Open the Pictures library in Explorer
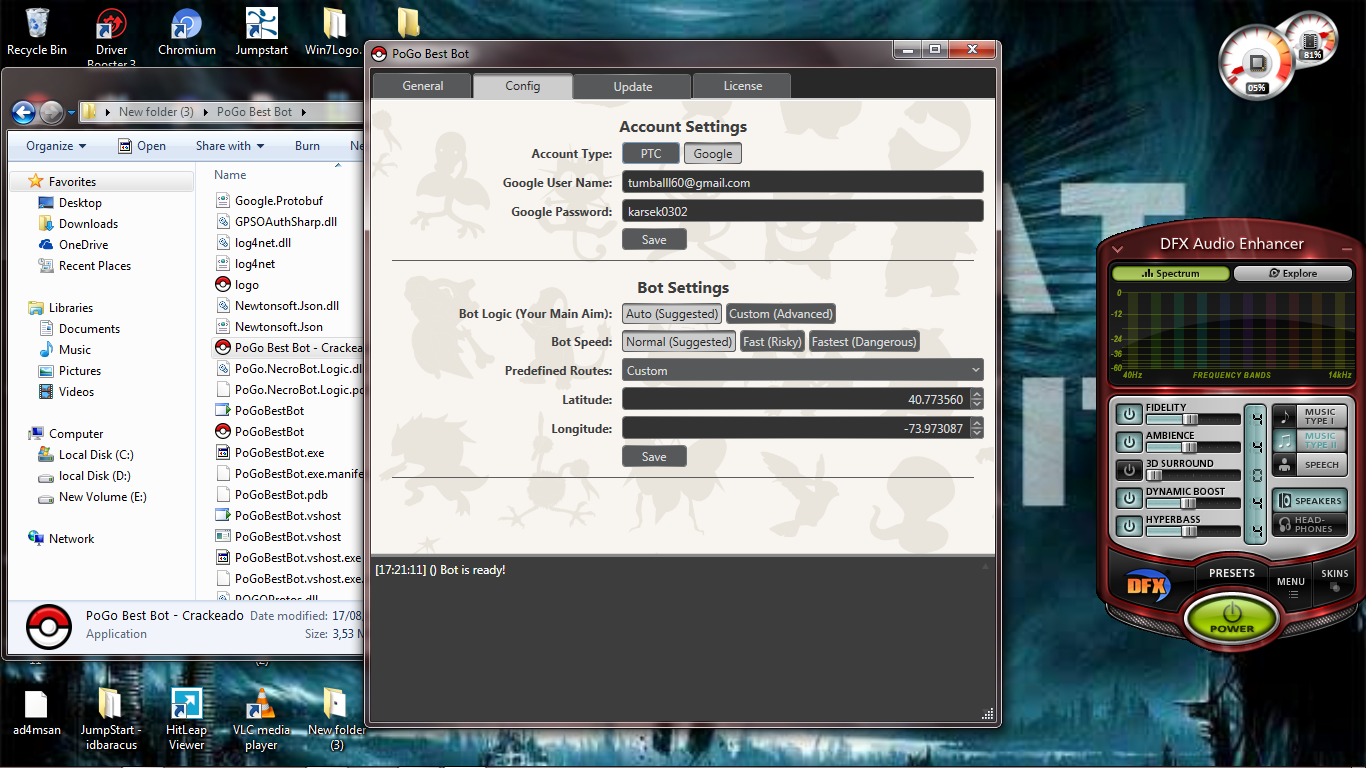Image resolution: width=1366 pixels, height=768 pixels. pyautogui.click(x=69, y=371)
